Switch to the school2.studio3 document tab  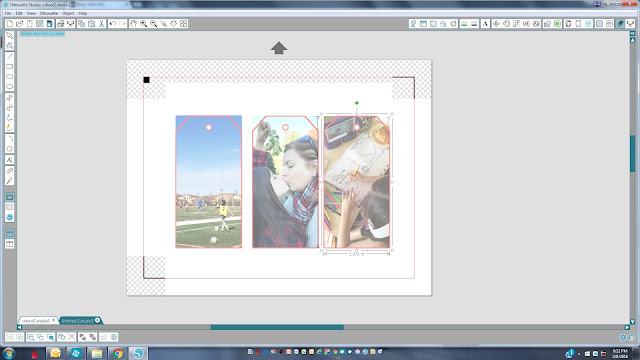(36, 321)
